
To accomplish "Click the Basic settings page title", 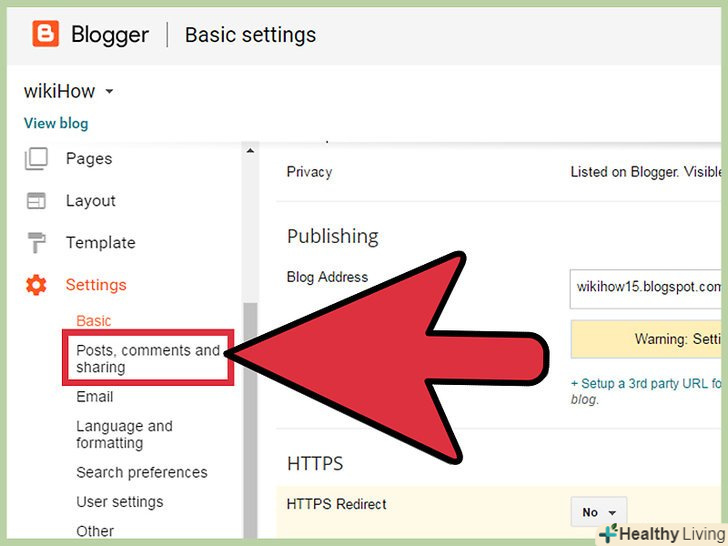I will point(250,35).
